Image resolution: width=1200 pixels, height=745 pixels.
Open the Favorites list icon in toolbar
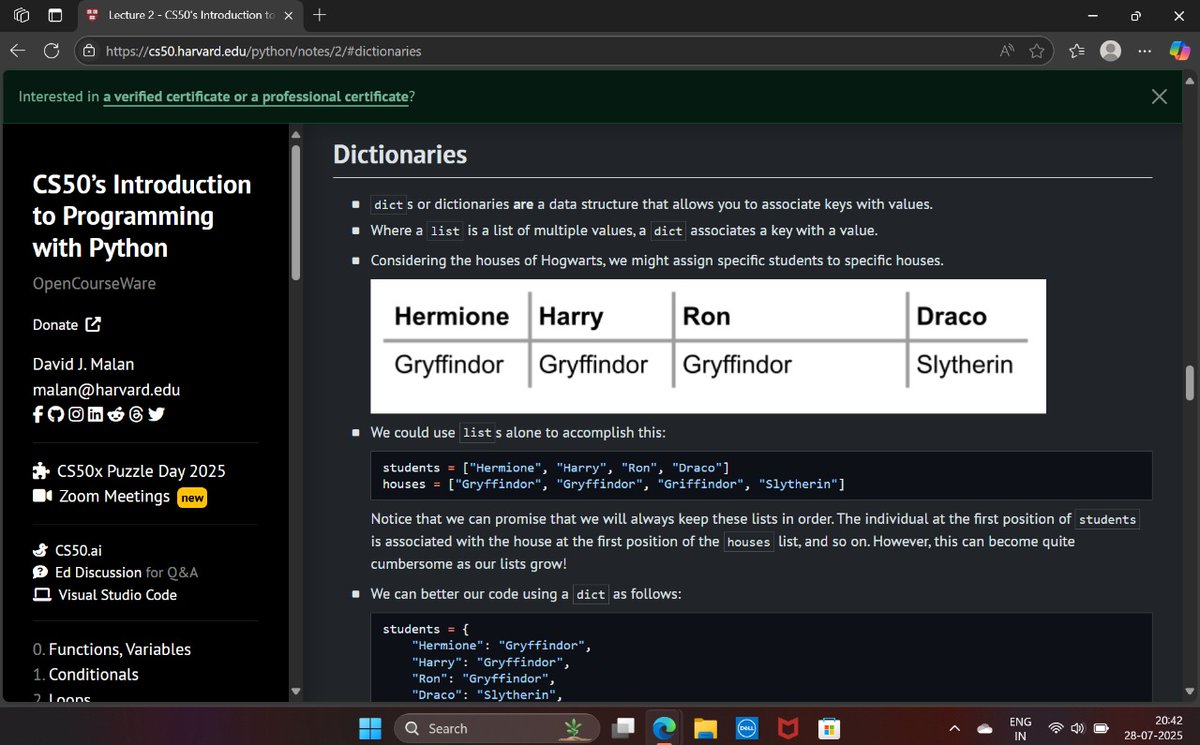[1077, 50]
